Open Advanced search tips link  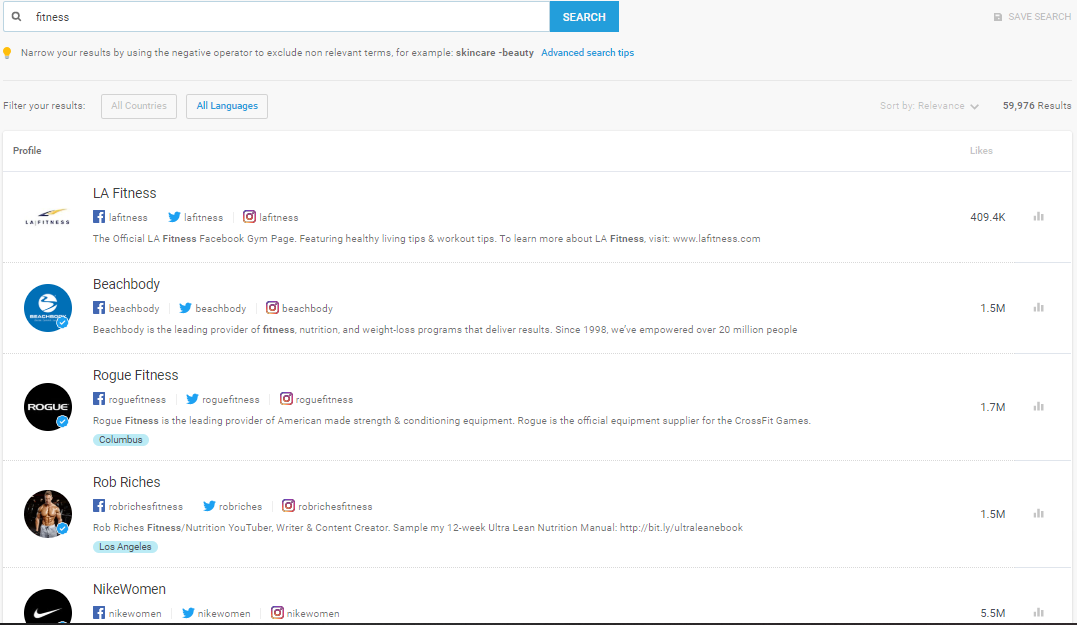pyautogui.click(x=587, y=53)
